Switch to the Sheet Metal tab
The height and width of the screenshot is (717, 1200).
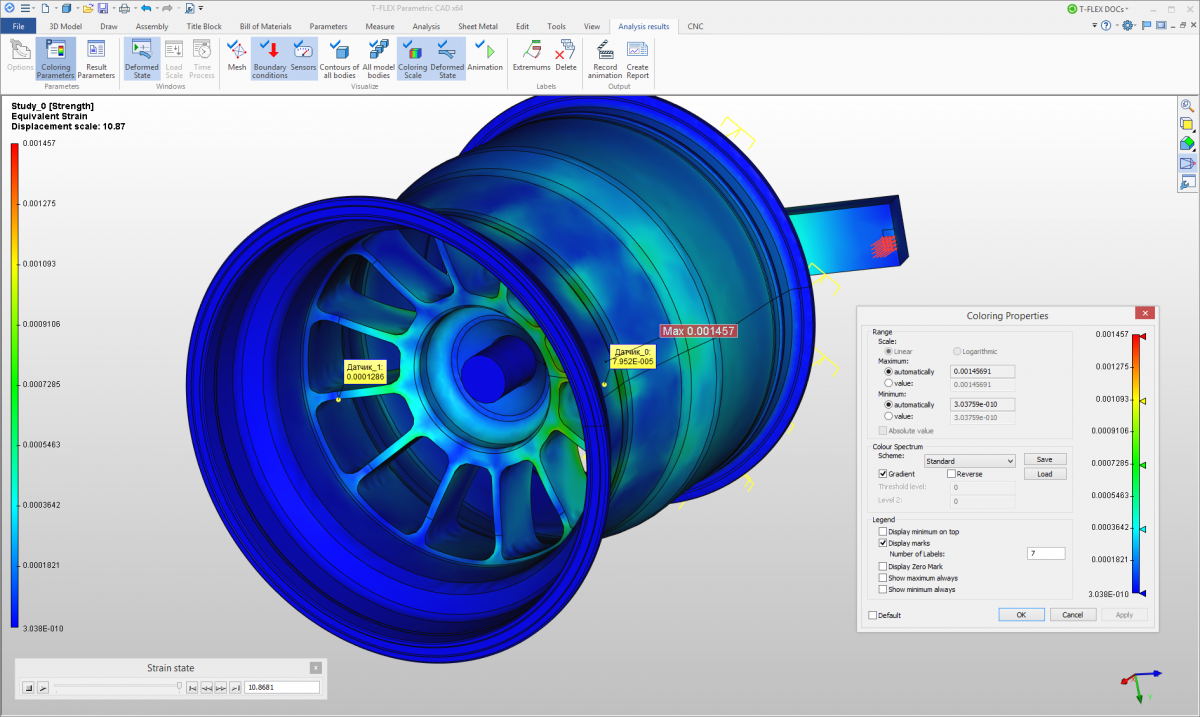pyautogui.click(x=478, y=26)
